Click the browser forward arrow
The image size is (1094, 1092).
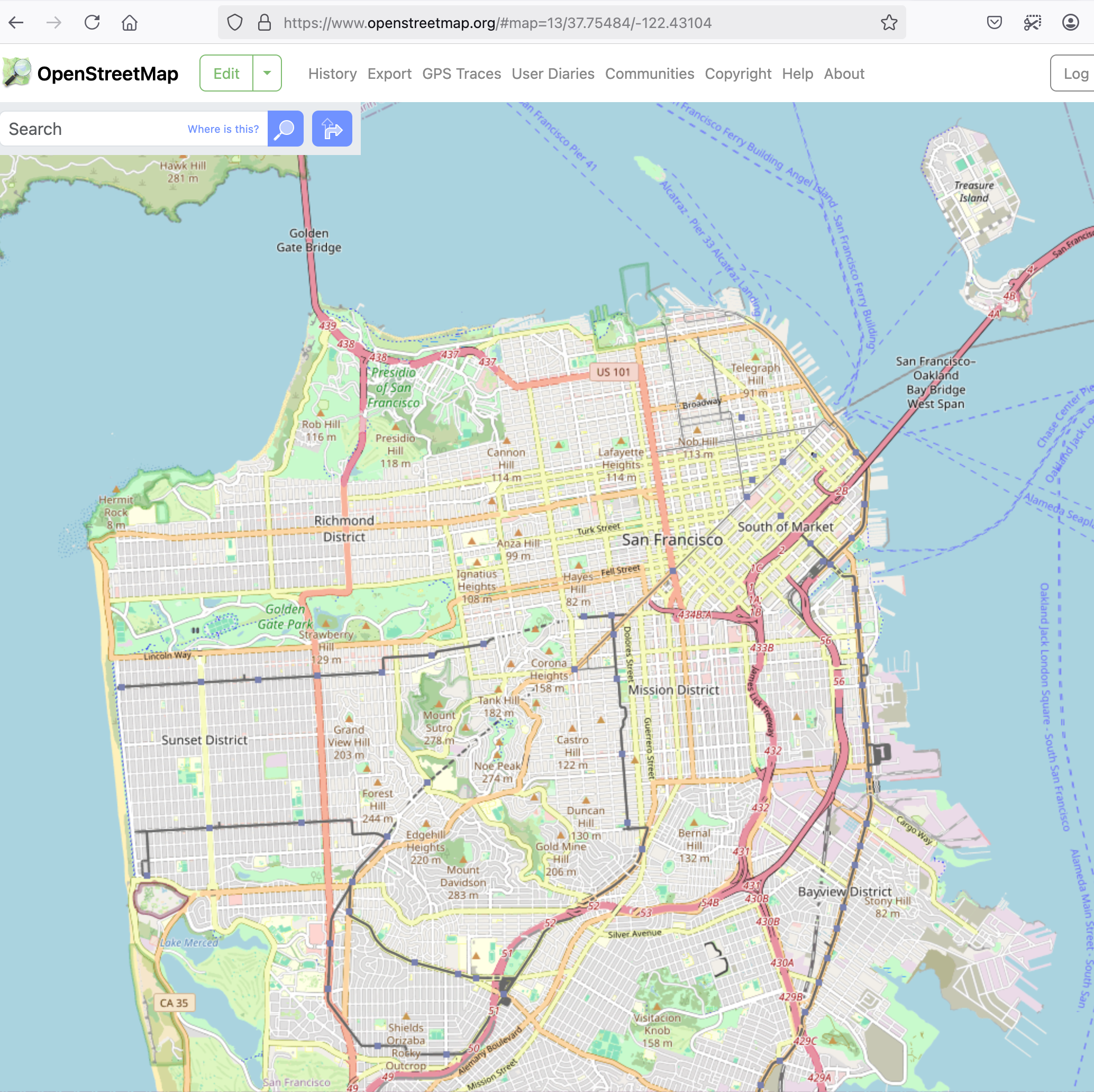click(54, 23)
